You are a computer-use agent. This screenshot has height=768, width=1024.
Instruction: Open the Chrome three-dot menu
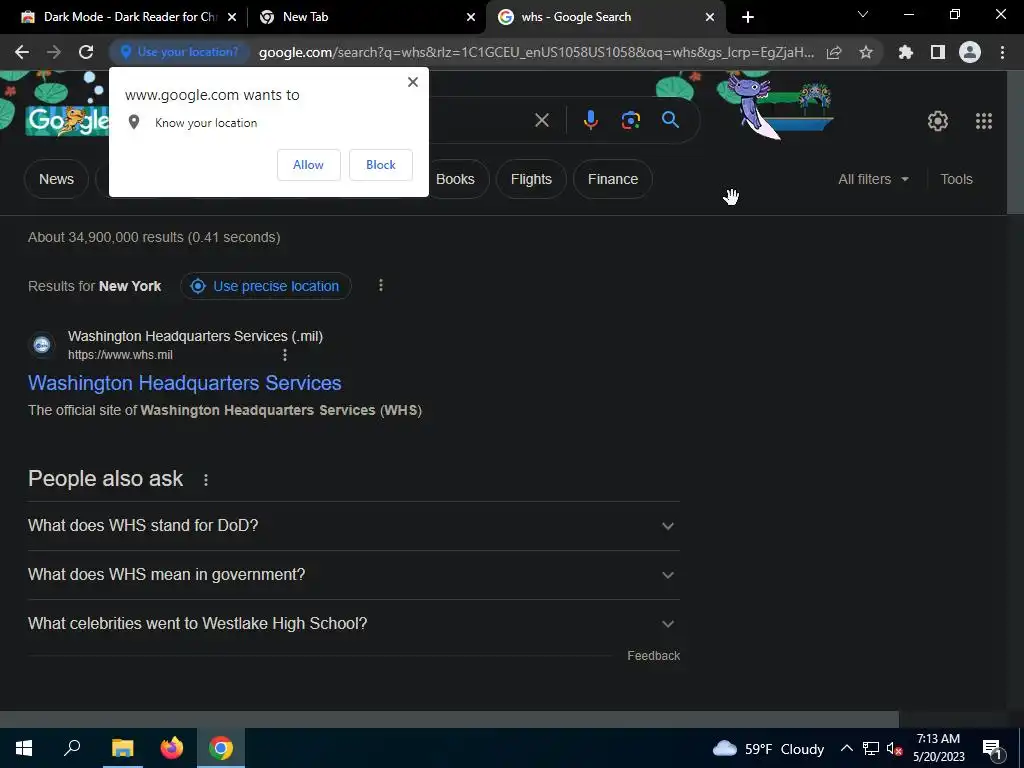tap(1002, 52)
